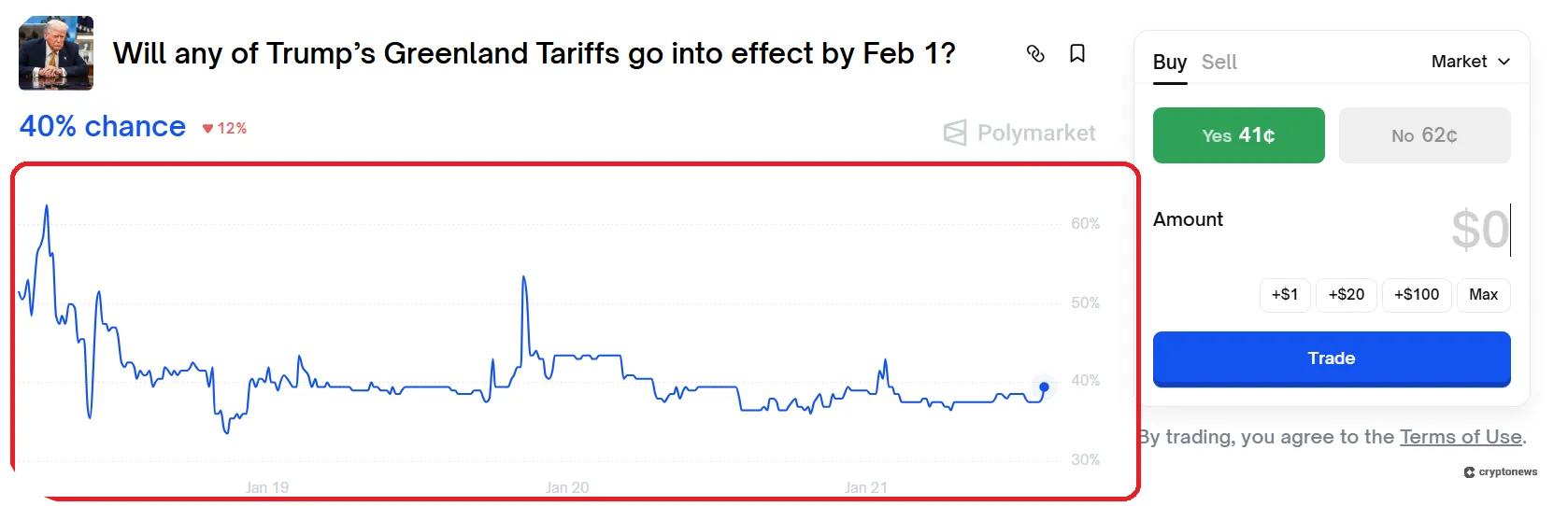Add $1 to the amount
Screen dimensions: 1568x506
[x=1285, y=295]
